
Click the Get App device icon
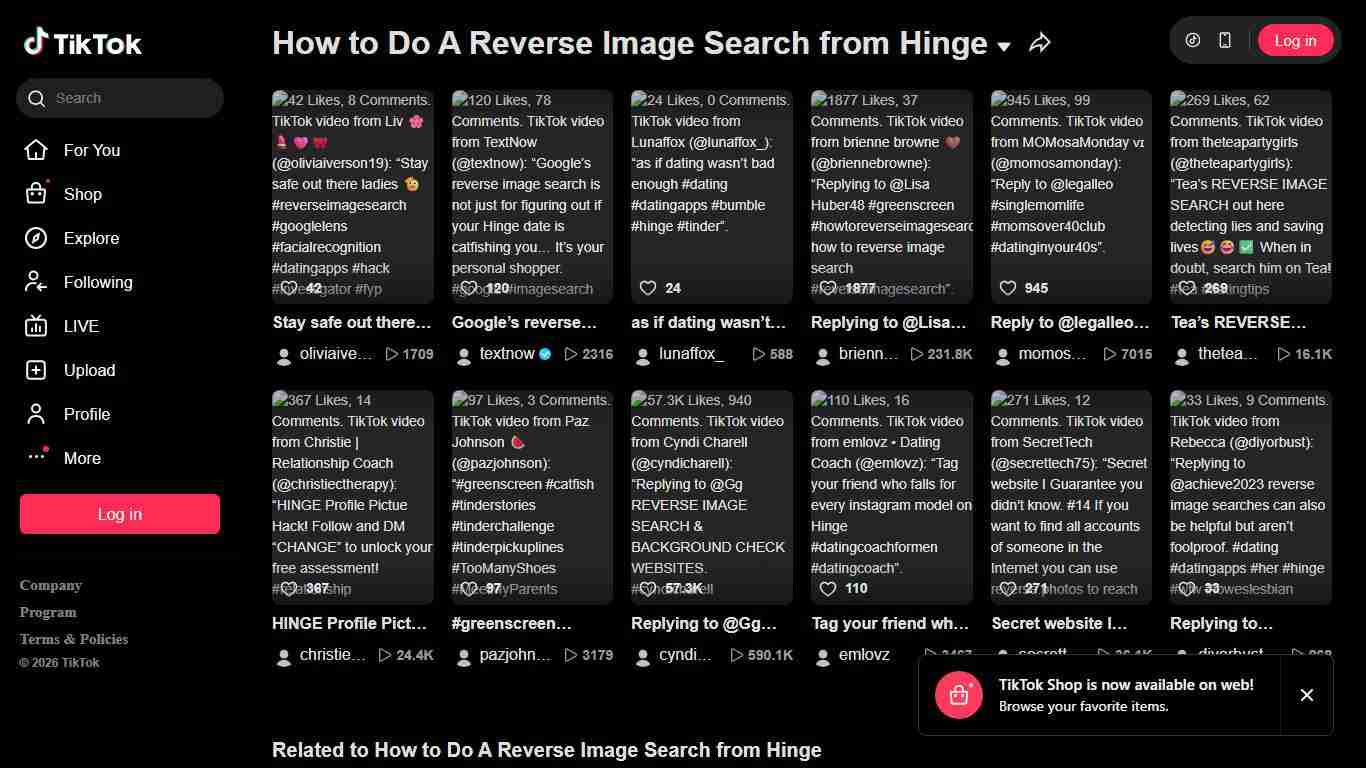pyautogui.click(x=1224, y=40)
